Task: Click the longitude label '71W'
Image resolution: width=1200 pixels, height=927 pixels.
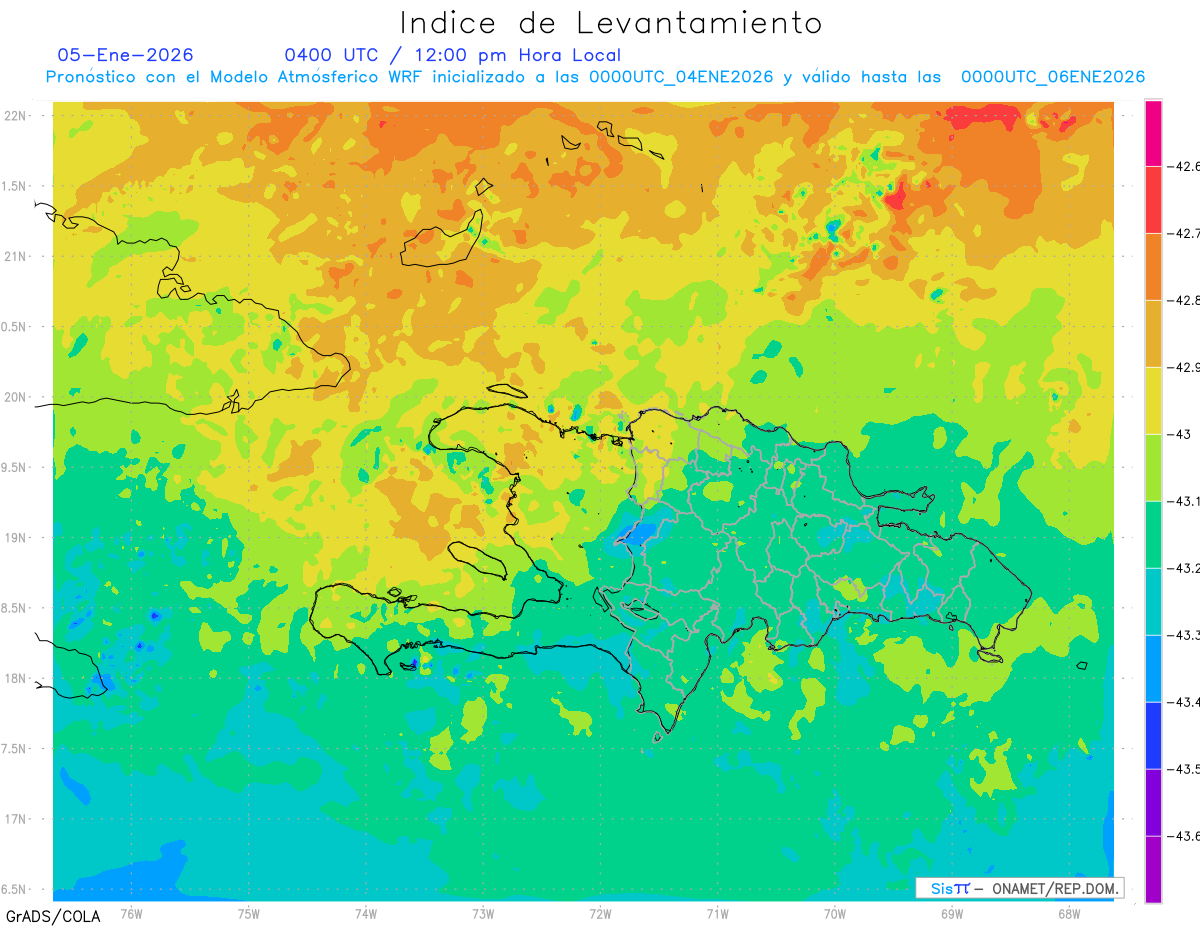Action: pyautogui.click(x=717, y=914)
